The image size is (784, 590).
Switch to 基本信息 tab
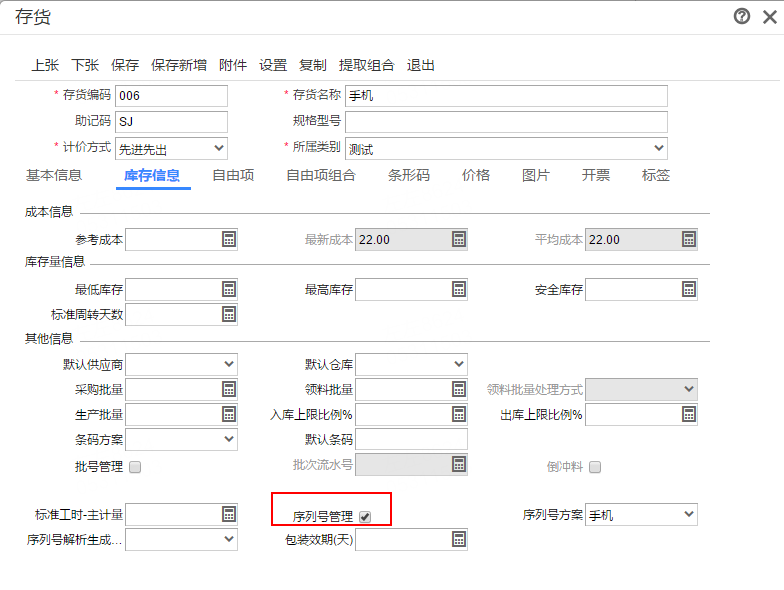click(54, 175)
